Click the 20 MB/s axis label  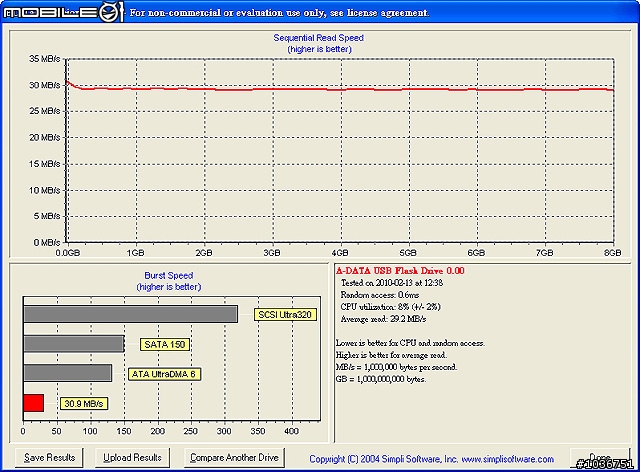tap(44, 138)
